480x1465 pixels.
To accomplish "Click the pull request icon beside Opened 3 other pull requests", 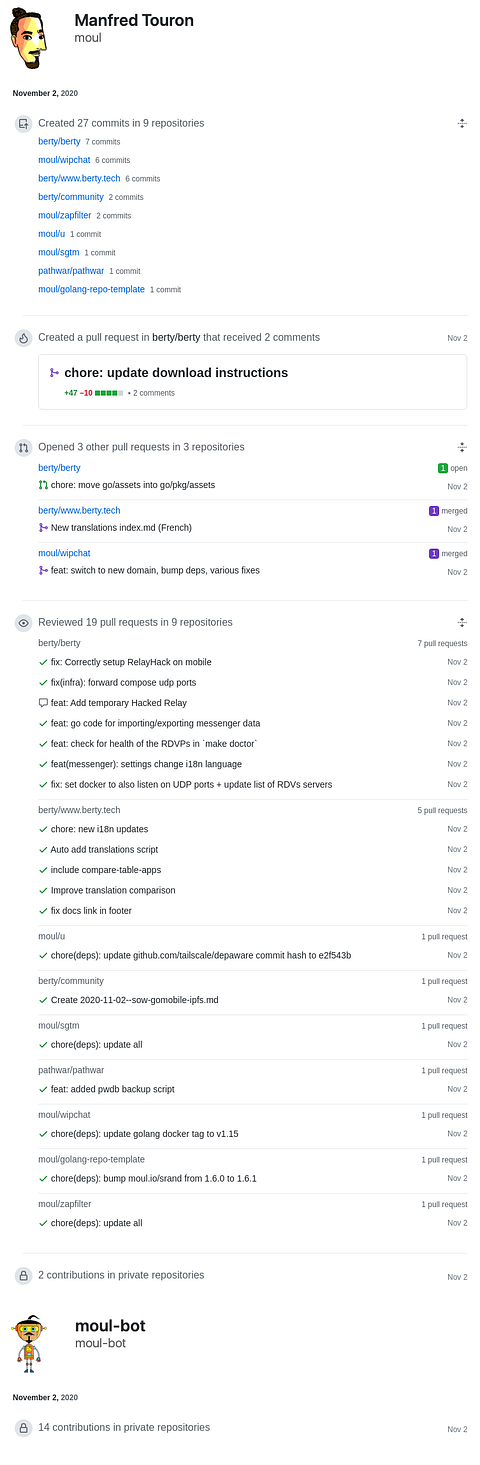I will point(23,447).
